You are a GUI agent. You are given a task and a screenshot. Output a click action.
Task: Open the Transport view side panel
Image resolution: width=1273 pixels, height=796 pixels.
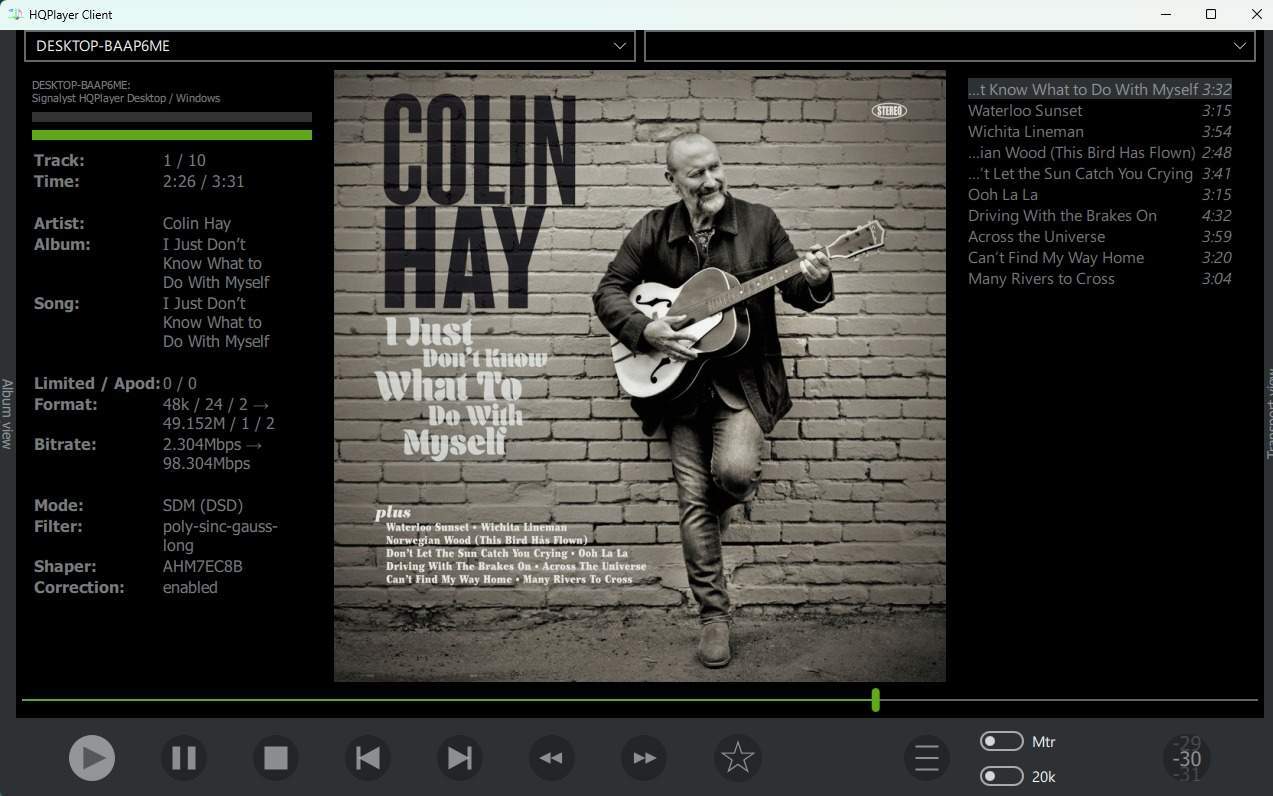(1268, 413)
